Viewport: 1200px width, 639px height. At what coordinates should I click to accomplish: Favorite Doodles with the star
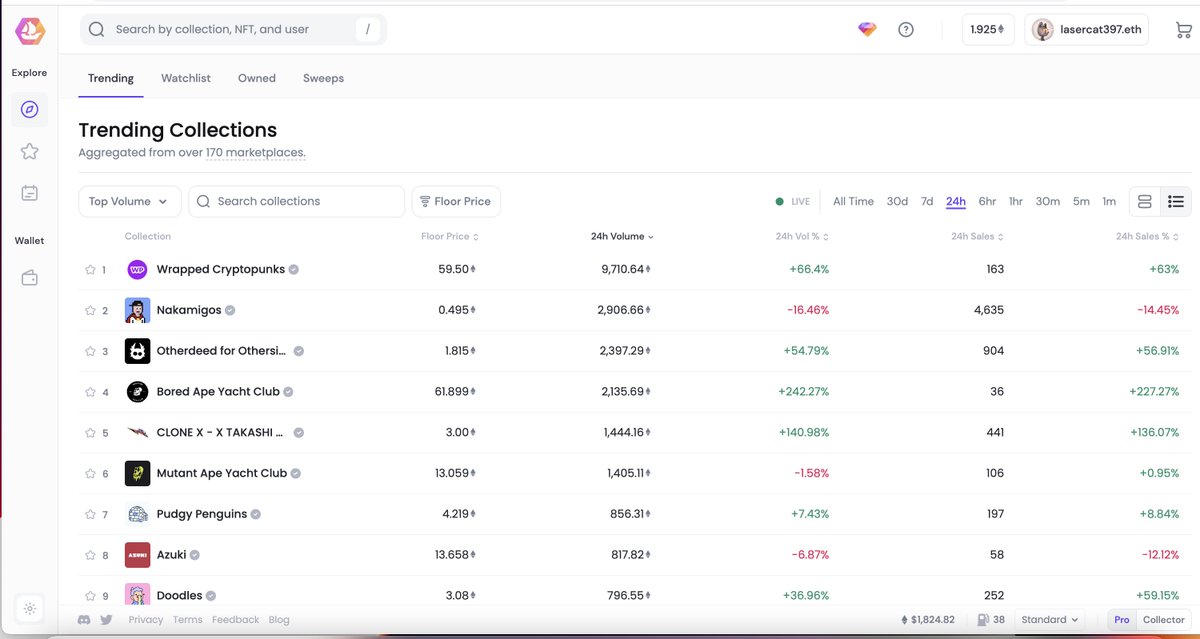90,596
